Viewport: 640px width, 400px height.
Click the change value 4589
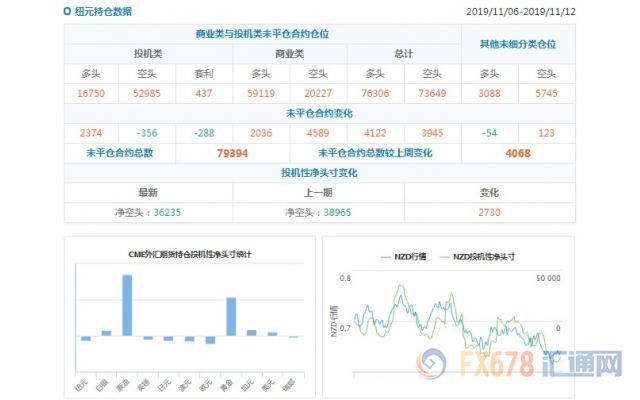click(x=318, y=133)
